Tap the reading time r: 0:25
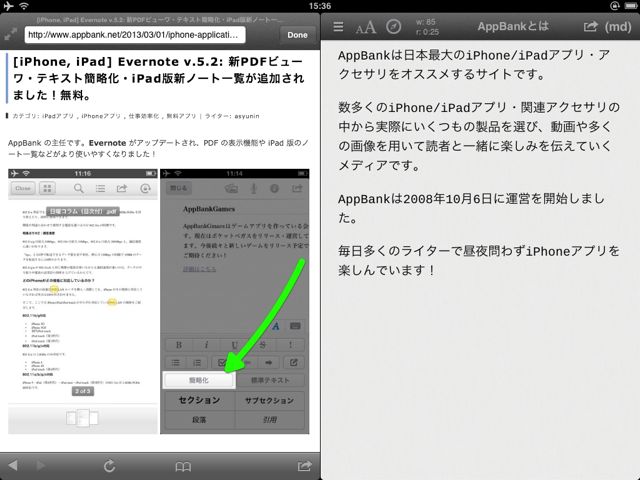 [427, 32]
